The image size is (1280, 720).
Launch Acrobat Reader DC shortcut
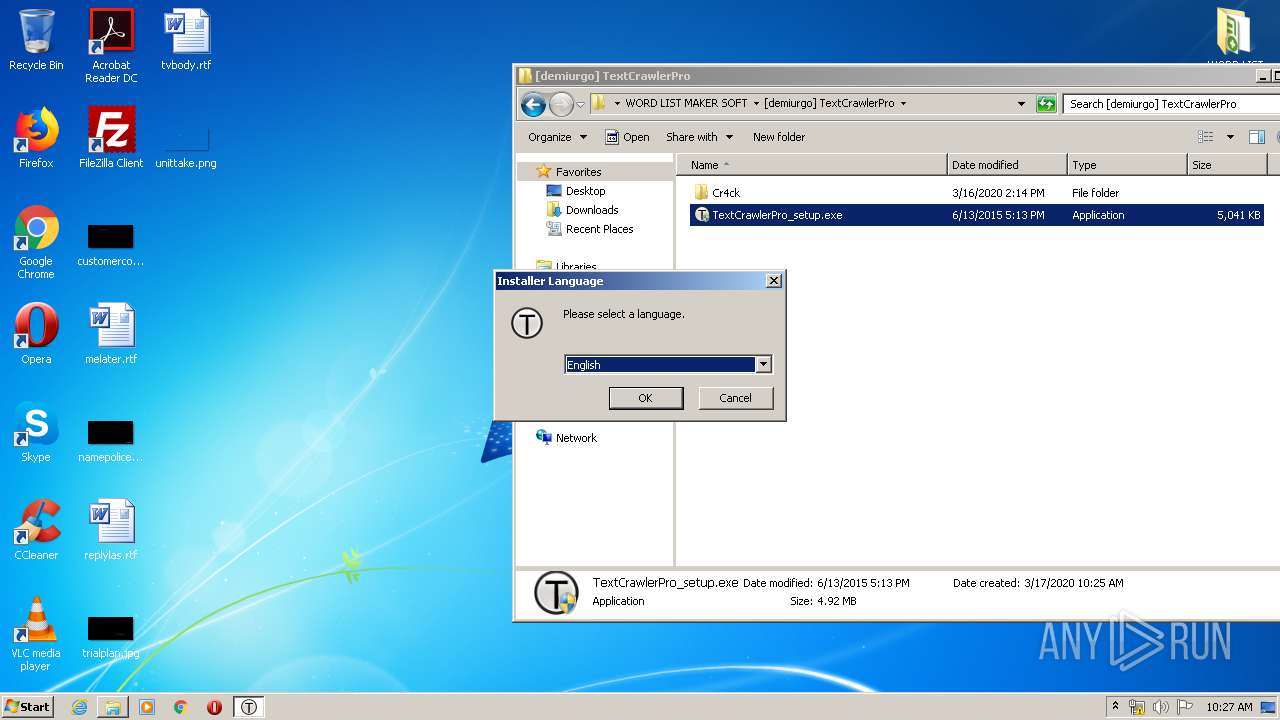pyautogui.click(x=111, y=46)
